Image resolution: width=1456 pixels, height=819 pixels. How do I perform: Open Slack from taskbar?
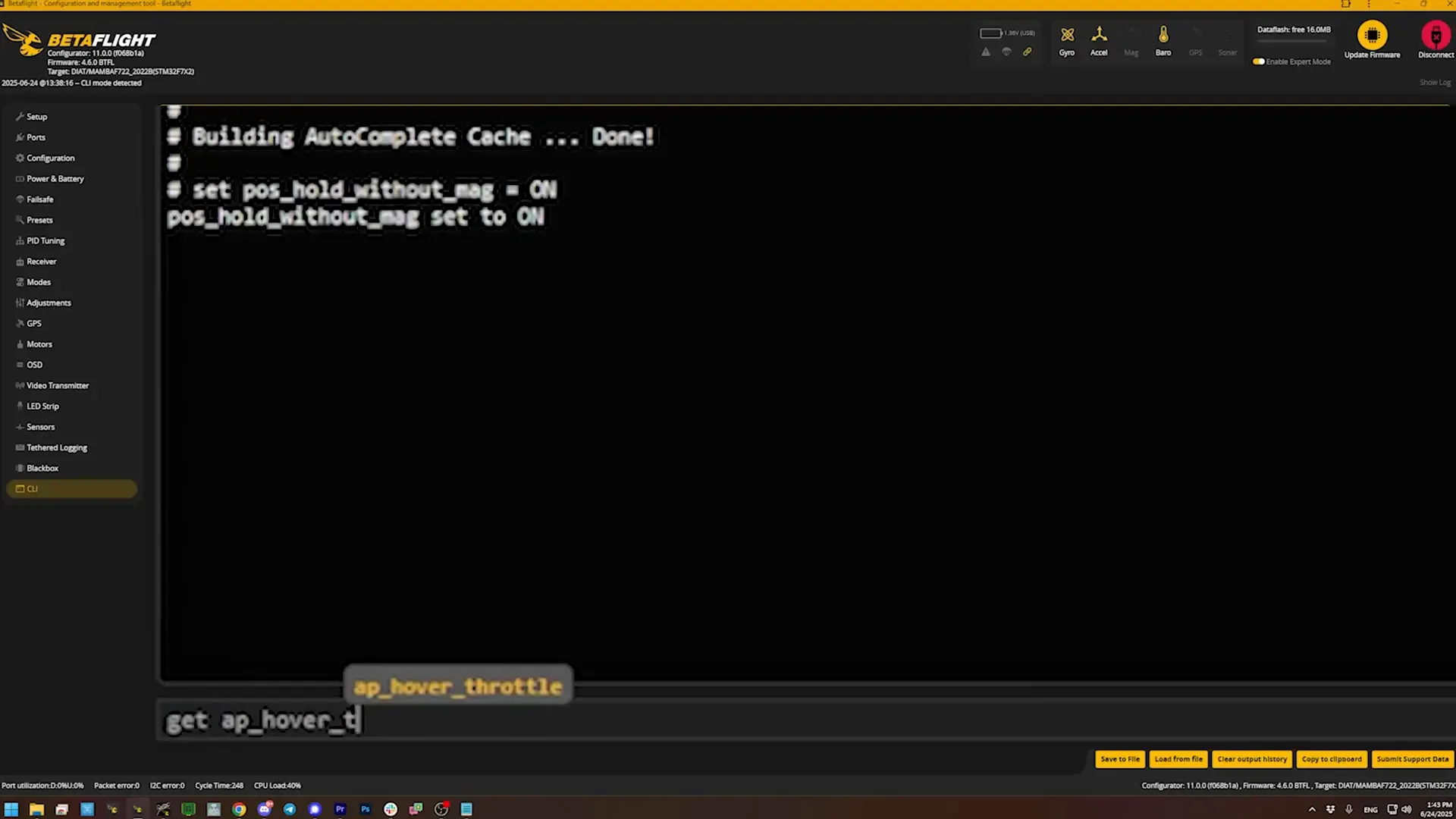(391, 809)
